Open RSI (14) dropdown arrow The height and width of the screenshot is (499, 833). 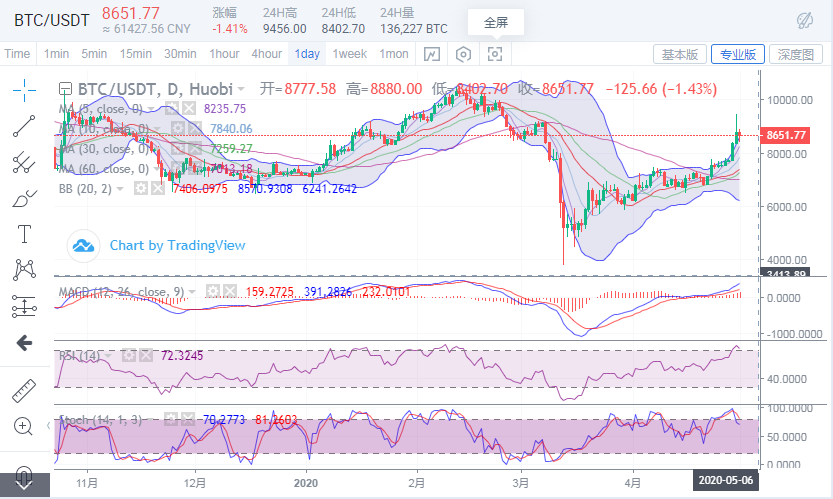pos(109,355)
